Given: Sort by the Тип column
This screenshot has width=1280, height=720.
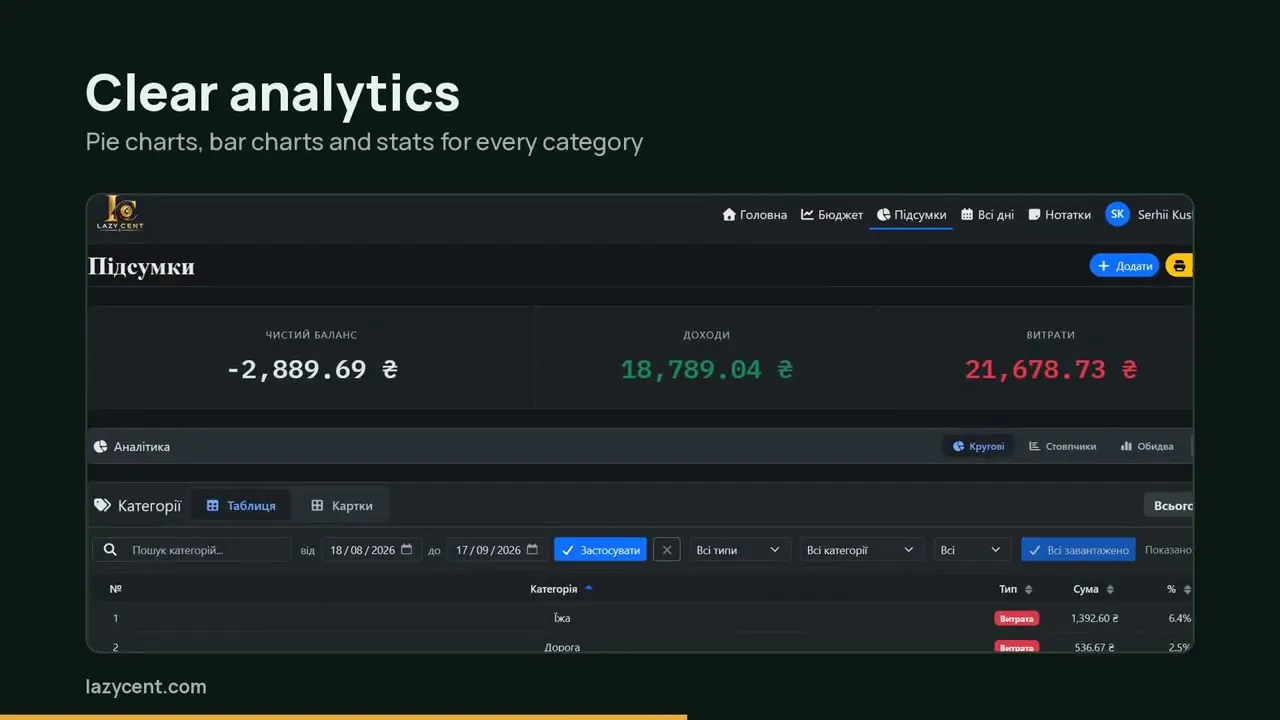Looking at the screenshot, I should (x=1016, y=589).
